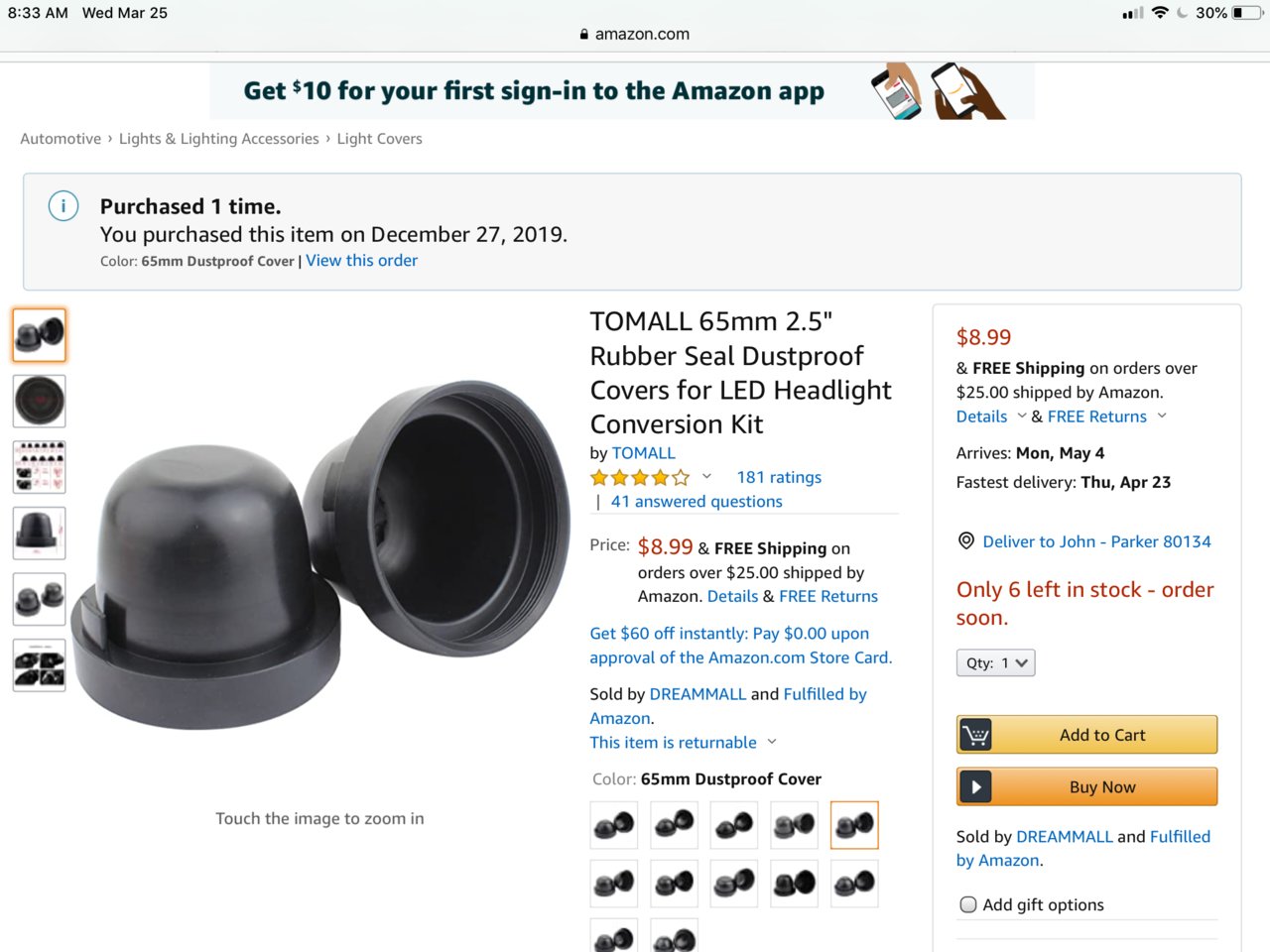Check the Add gift options box
This screenshot has height=952, width=1270.
[968, 904]
